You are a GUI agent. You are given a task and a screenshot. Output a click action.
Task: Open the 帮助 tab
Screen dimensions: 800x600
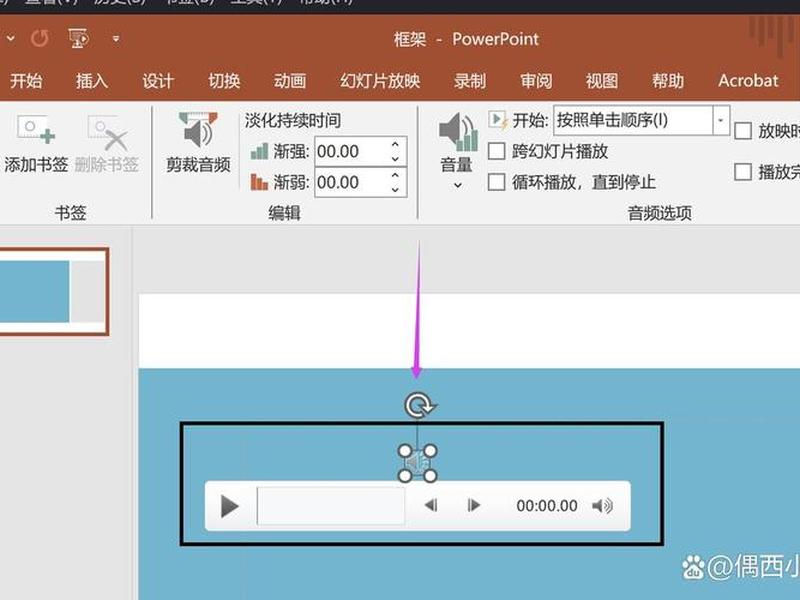668,81
